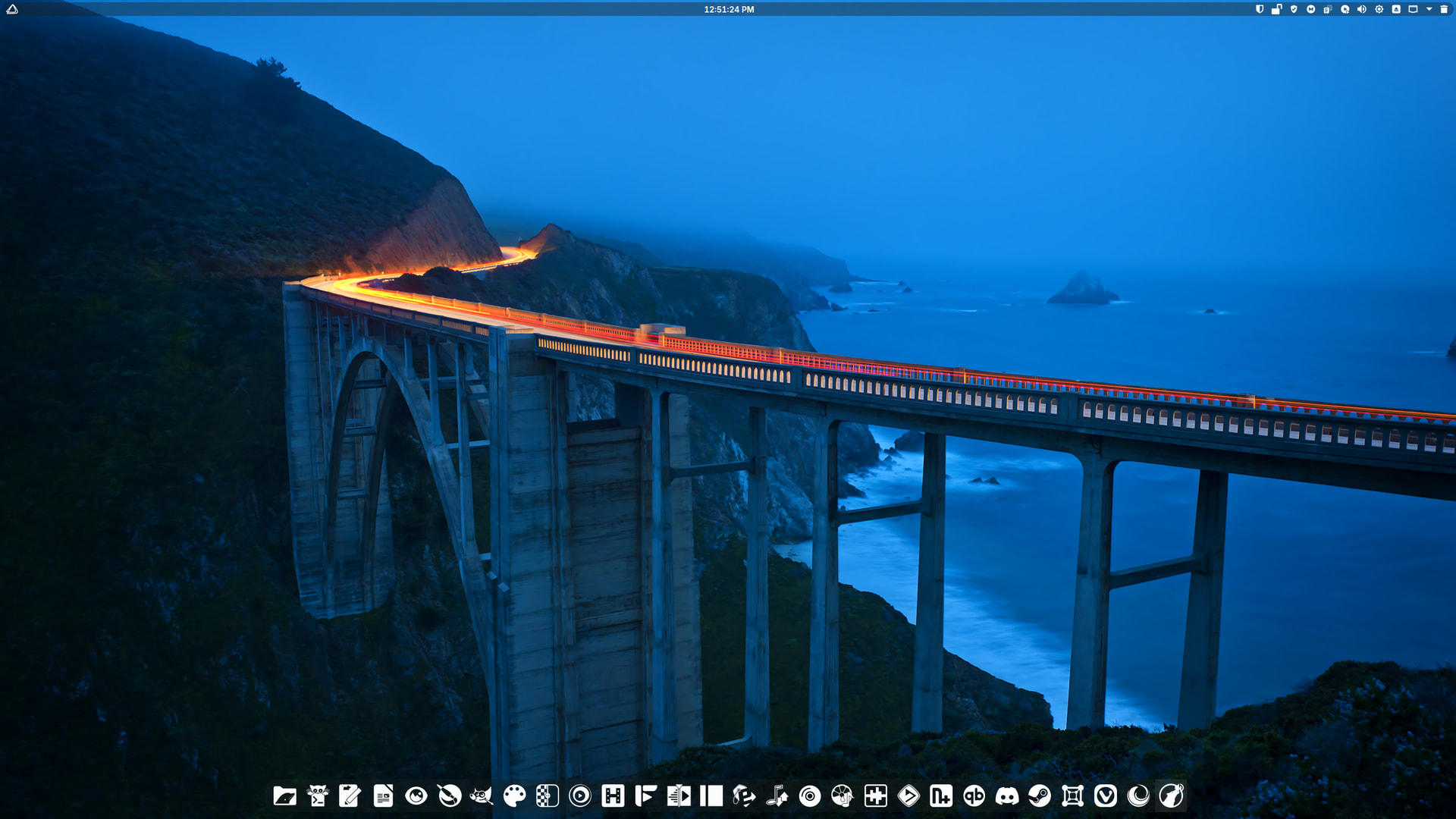Viewport: 1456px width, 819px height.
Task: Open the Dolphin file manager dock icon
Action: coord(285,795)
